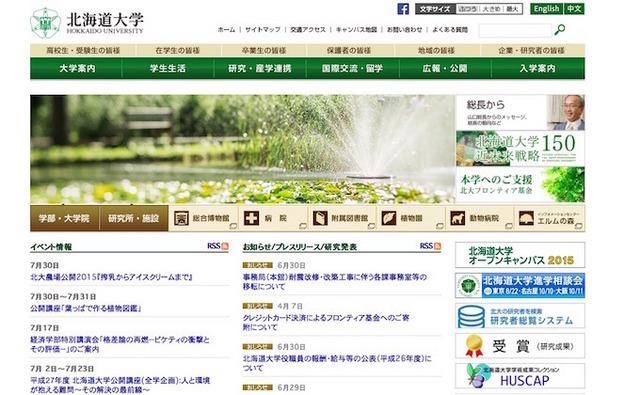Open the よくある質問 link

point(450,30)
